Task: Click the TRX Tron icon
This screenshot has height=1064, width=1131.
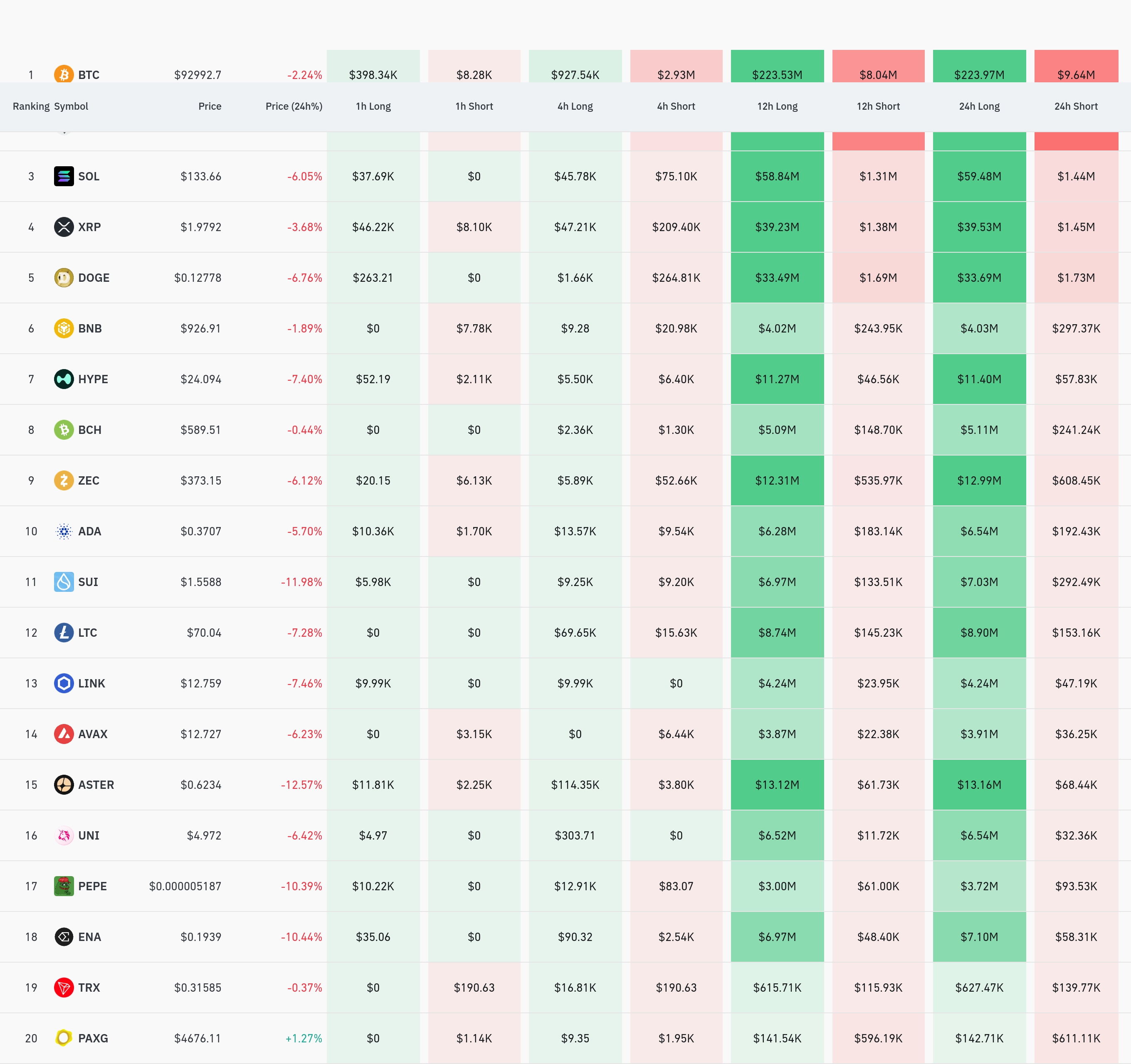Action: click(64, 987)
